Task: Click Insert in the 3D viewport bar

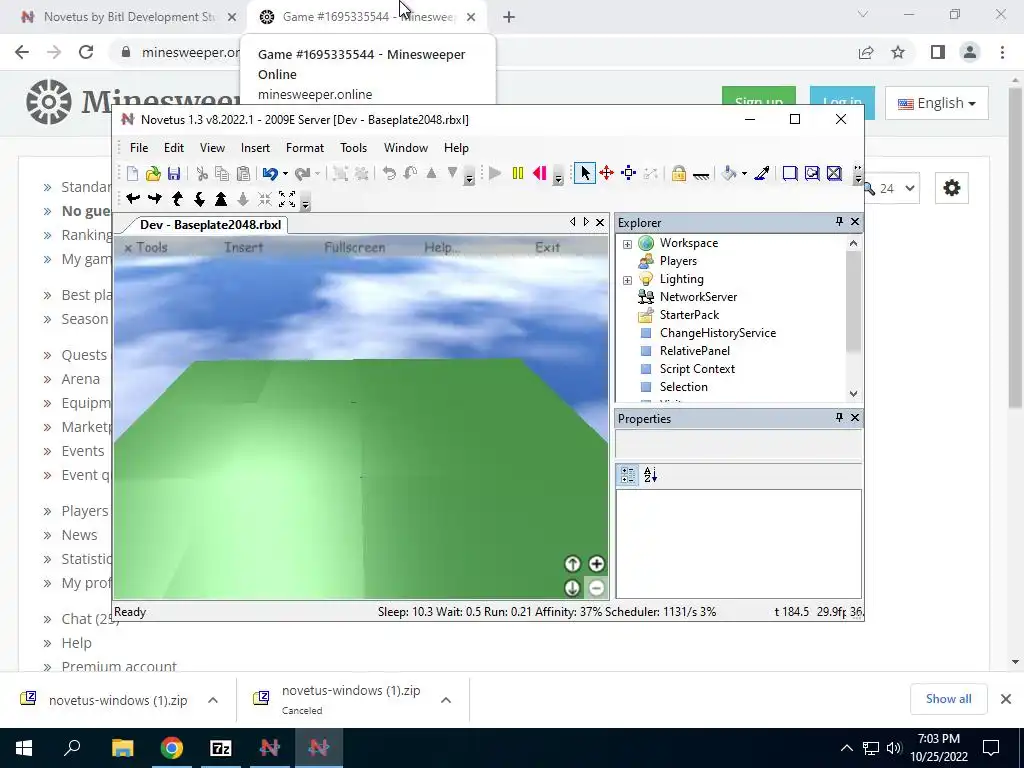Action: click(244, 248)
